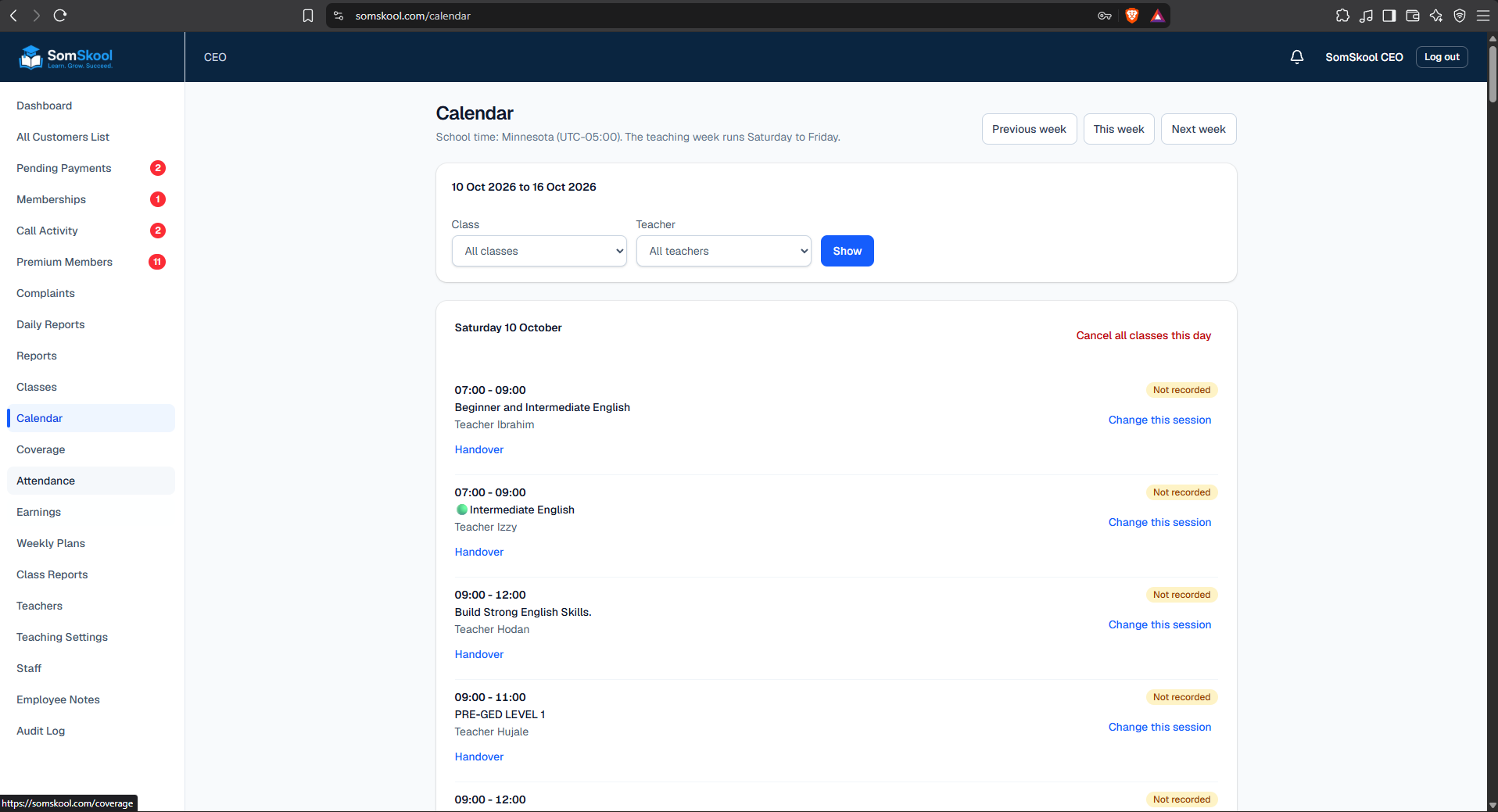The image size is (1498, 812).
Task: Toggle the browser sidebar panel icon
Action: 1389,16
